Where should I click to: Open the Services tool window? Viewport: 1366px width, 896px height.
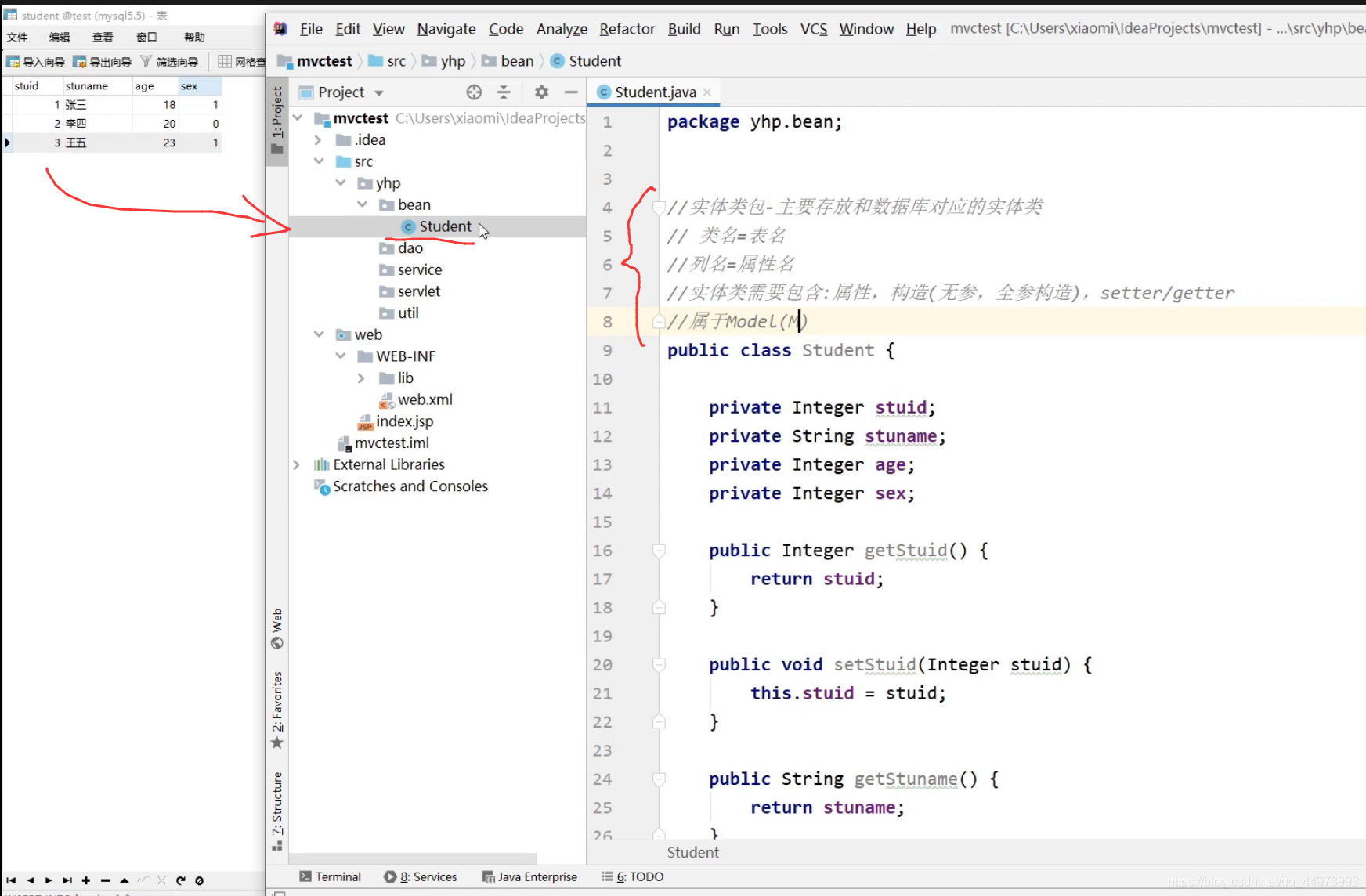pyautogui.click(x=421, y=877)
